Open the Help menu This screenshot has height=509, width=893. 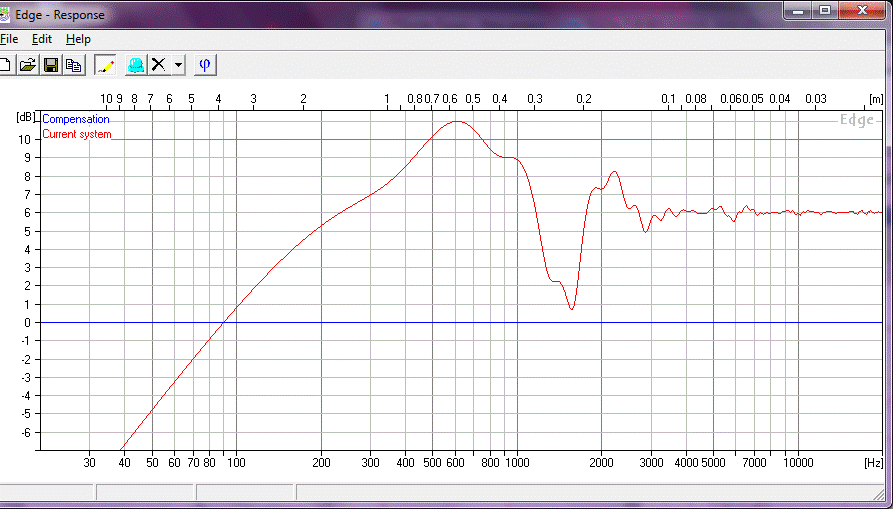point(78,39)
